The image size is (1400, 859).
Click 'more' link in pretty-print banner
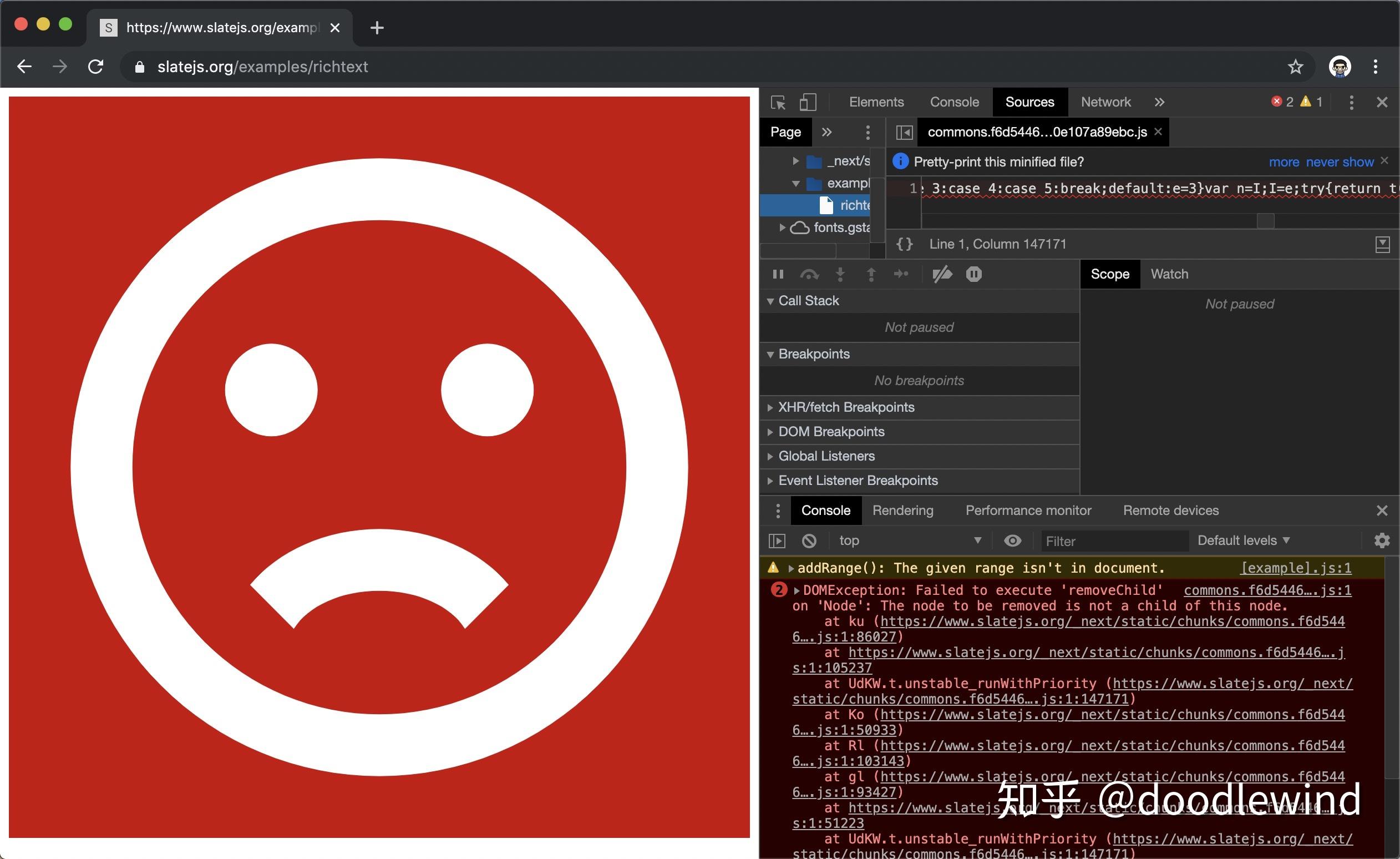(x=1284, y=162)
